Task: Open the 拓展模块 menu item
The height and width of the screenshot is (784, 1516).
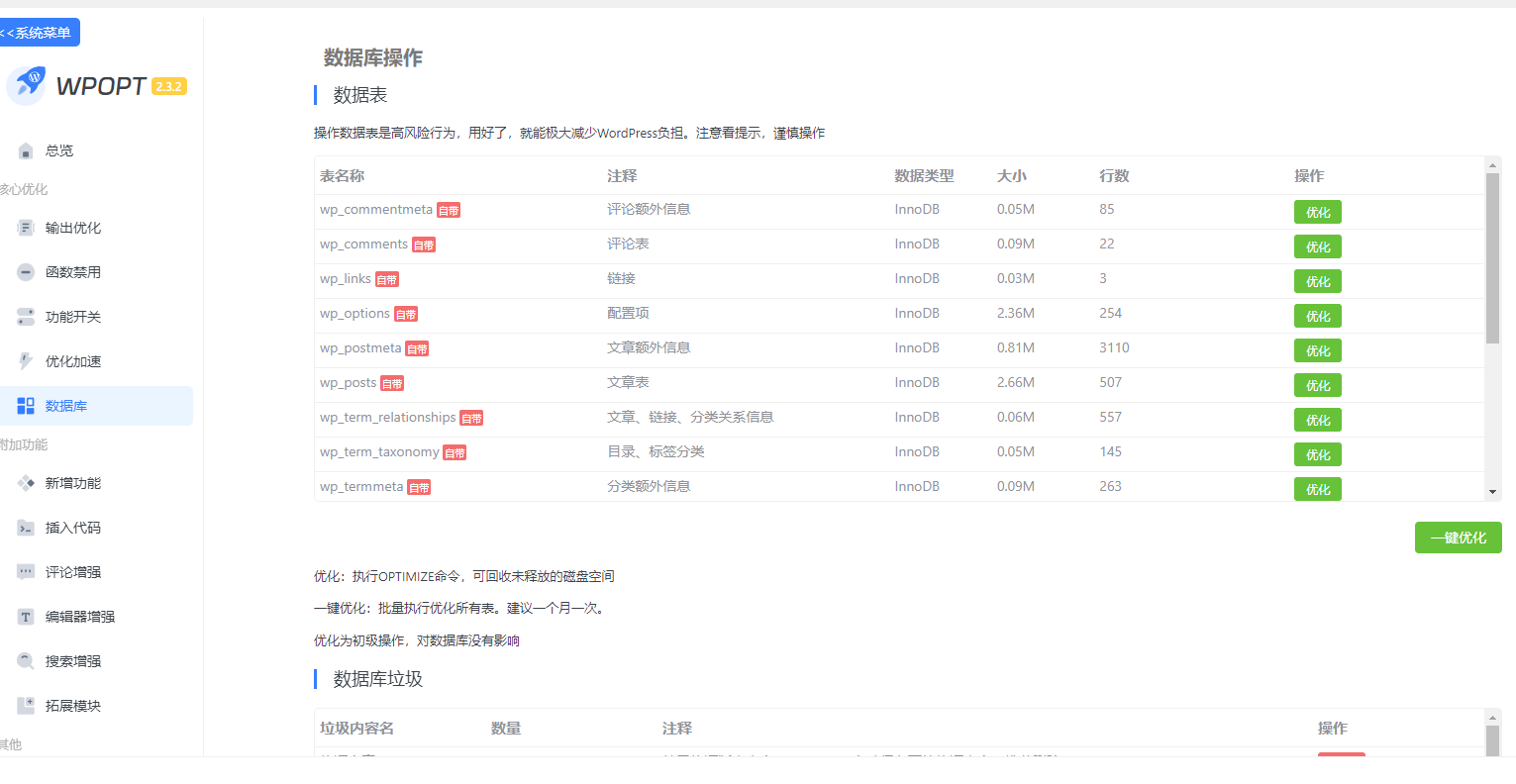Action: coord(72,706)
